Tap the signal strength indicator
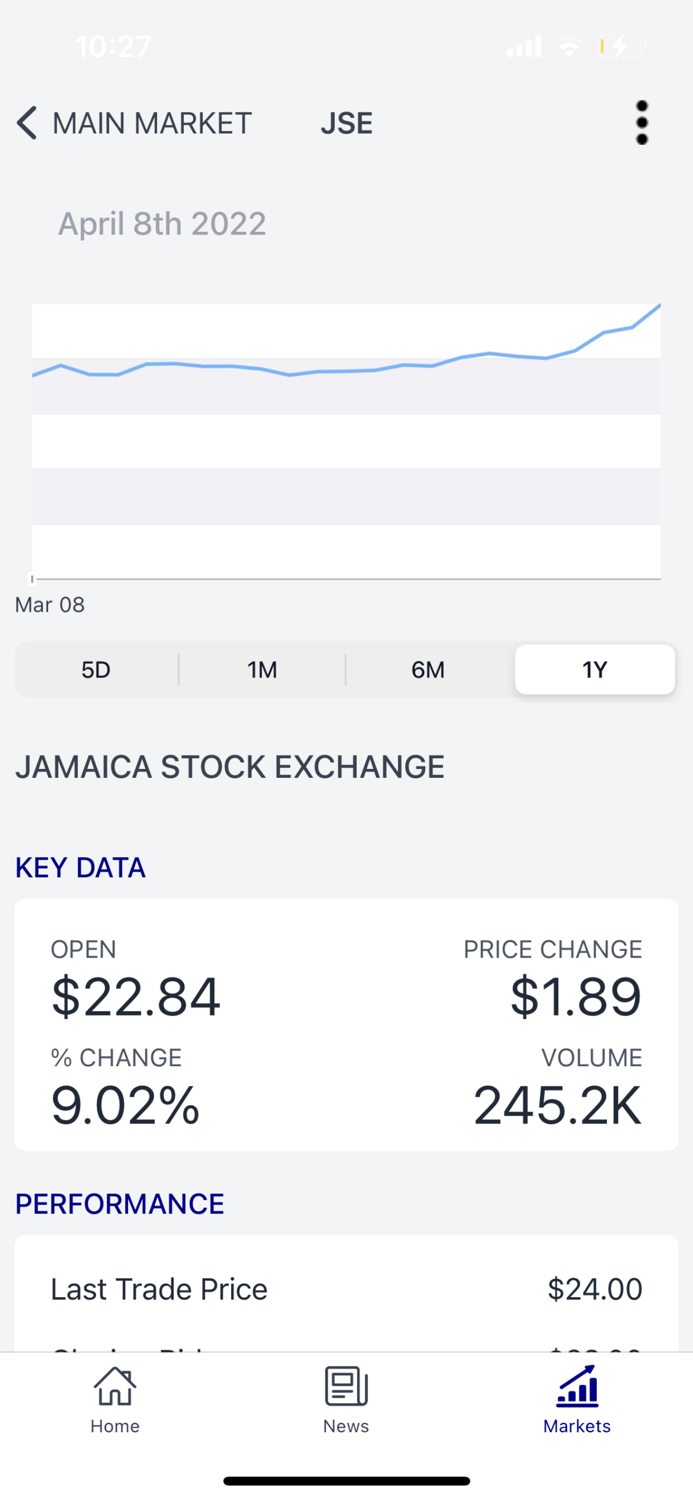This screenshot has width=693, height=1500. point(522,46)
